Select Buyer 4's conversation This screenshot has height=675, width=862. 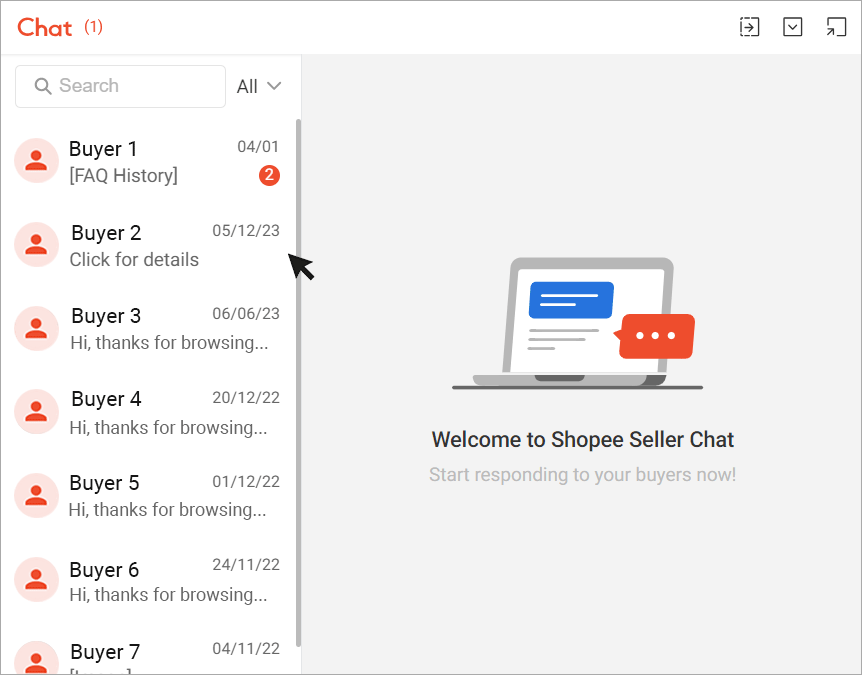coord(150,411)
